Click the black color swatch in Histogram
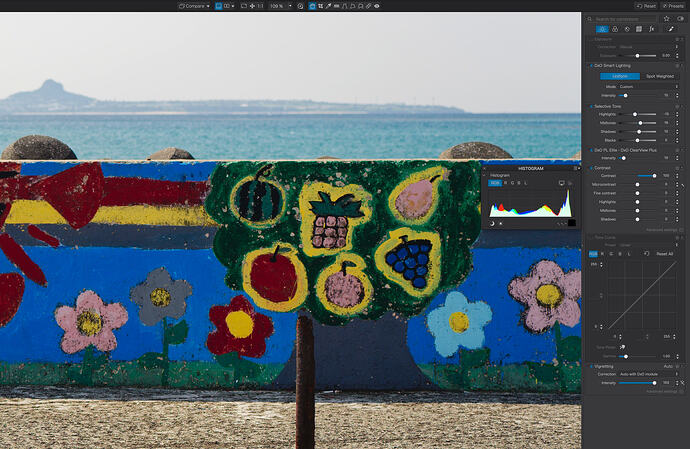 pos(572,223)
